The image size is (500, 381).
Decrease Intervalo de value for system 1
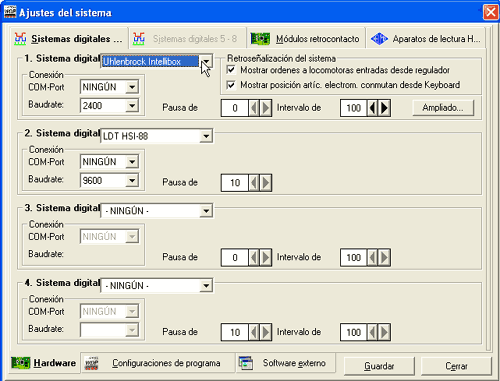click(x=373, y=108)
